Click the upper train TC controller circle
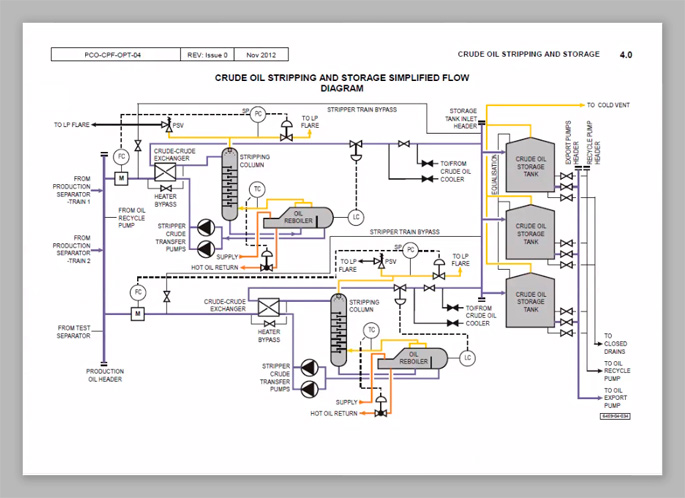The image size is (685, 498). coord(257,189)
